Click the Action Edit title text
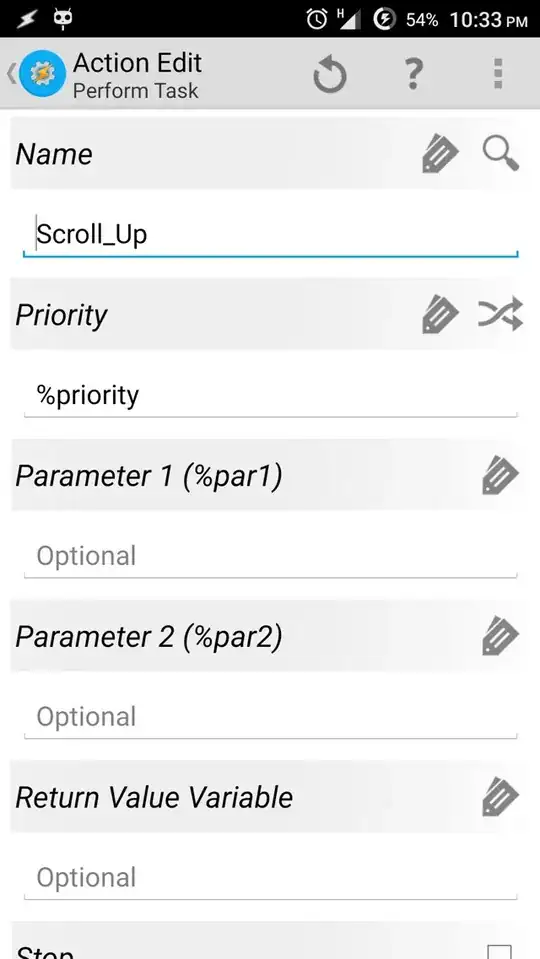540x959 pixels. point(138,62)
